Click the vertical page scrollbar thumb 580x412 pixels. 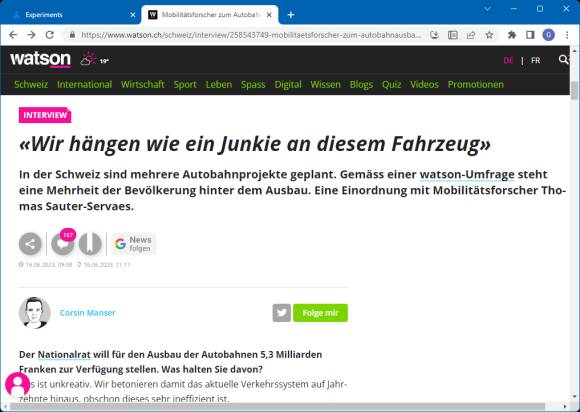pyautogui.click(x=574, y=91)
